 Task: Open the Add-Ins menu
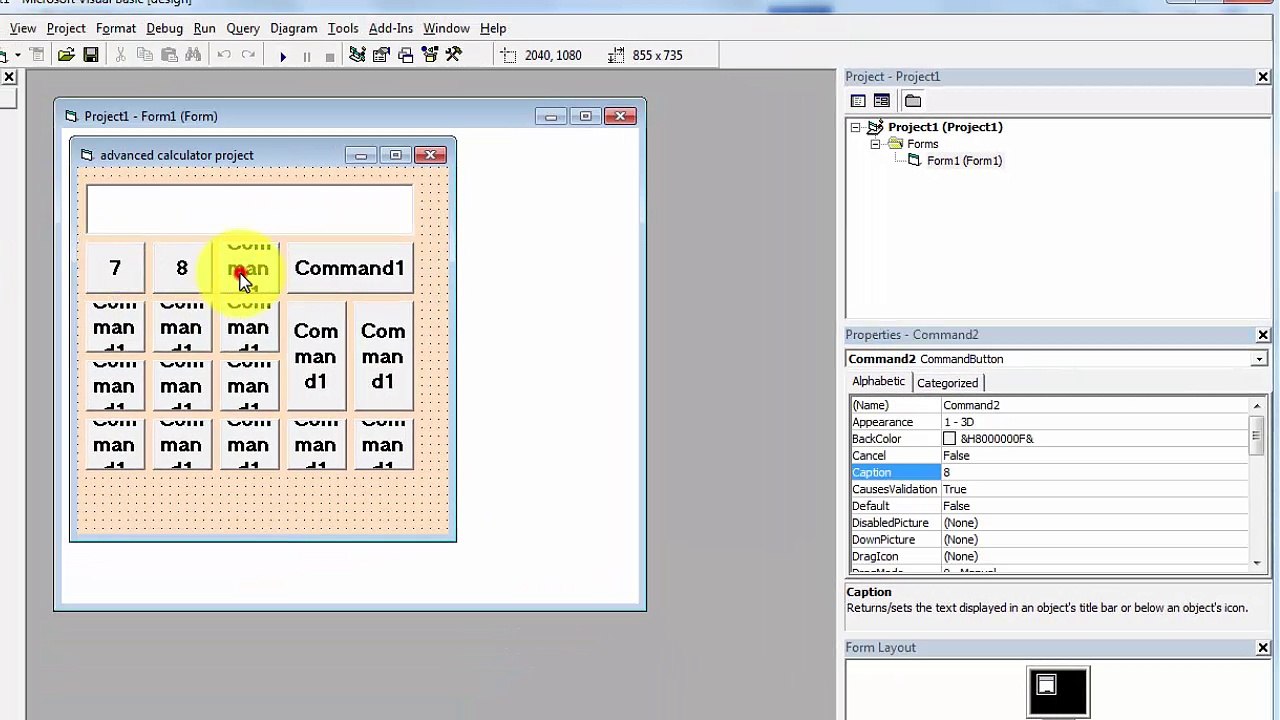coord(390,28)
